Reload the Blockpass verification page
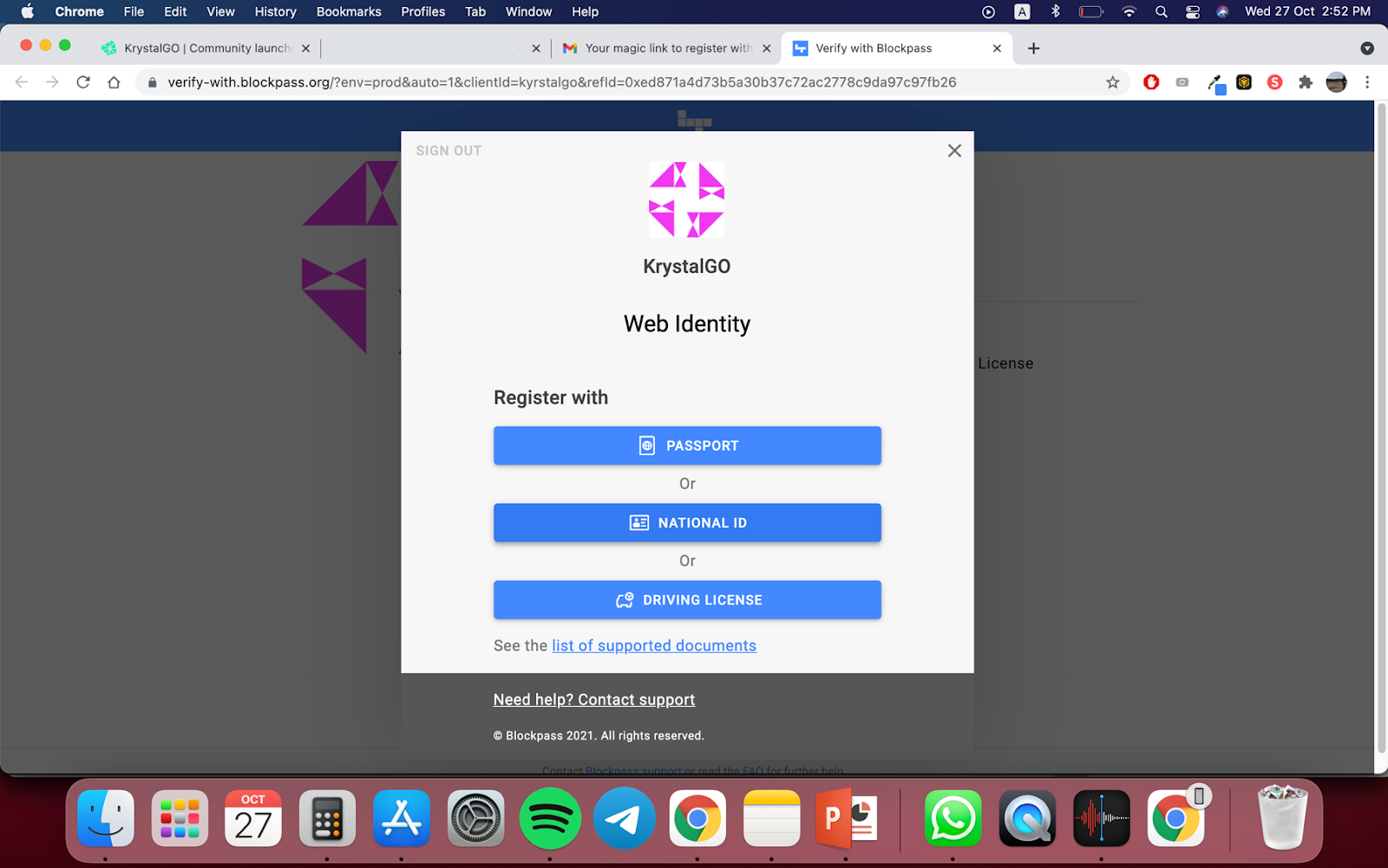This screenshot has width=1388, height=868. [x=83, y=82]
